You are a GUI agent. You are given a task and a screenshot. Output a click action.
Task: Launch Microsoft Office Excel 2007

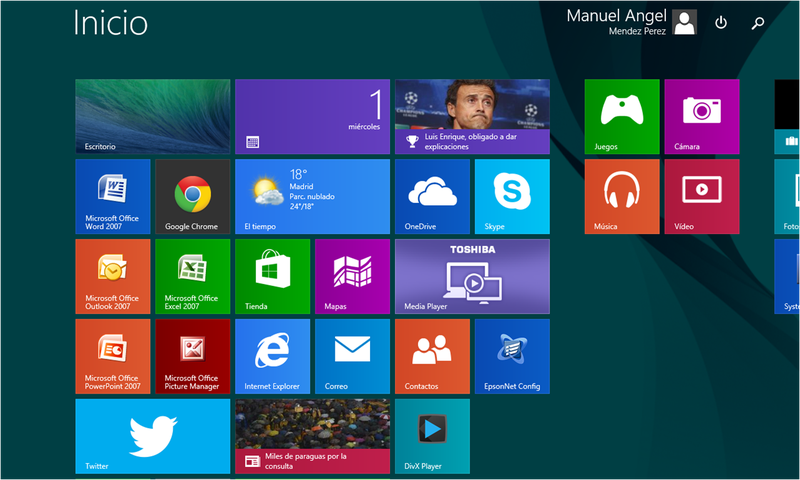pos(192,276)
